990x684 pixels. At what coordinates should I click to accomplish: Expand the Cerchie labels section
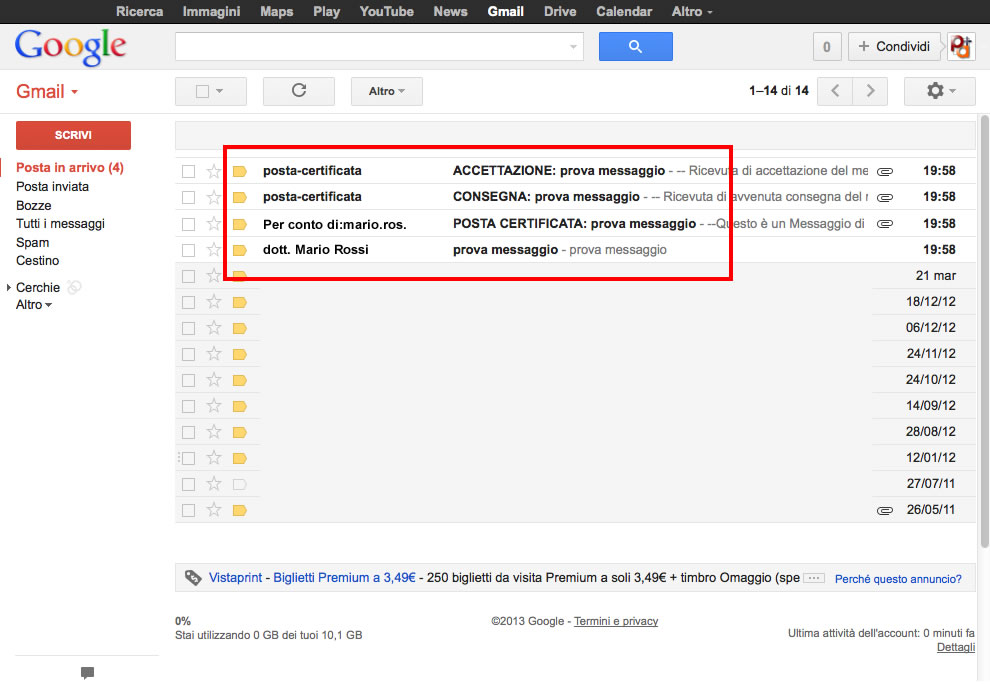tap(9, 288)
